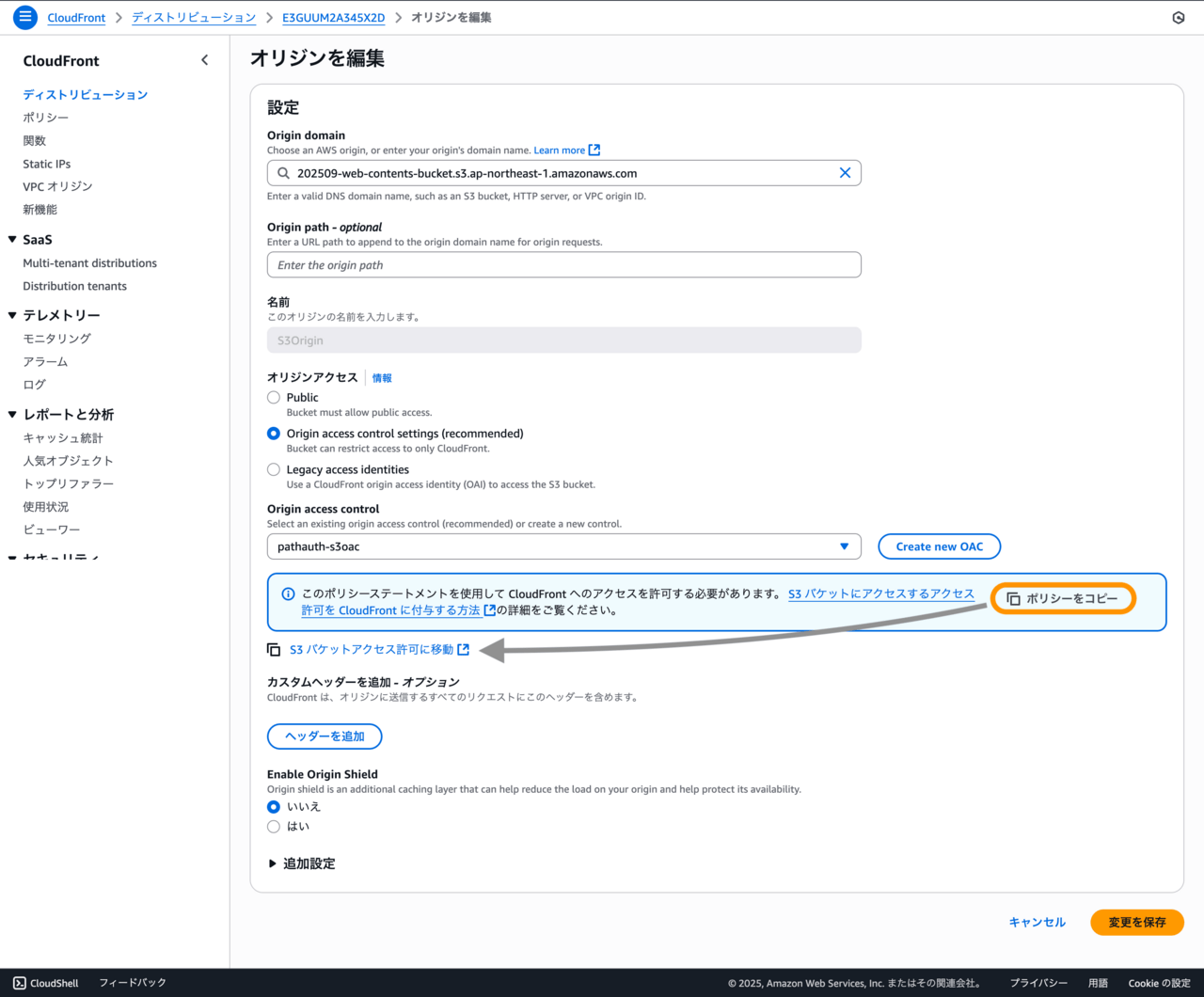Select はい for Enable Origin Shield
The height and width of the screenshot is (997, 1204).
[x=274, y=827]
